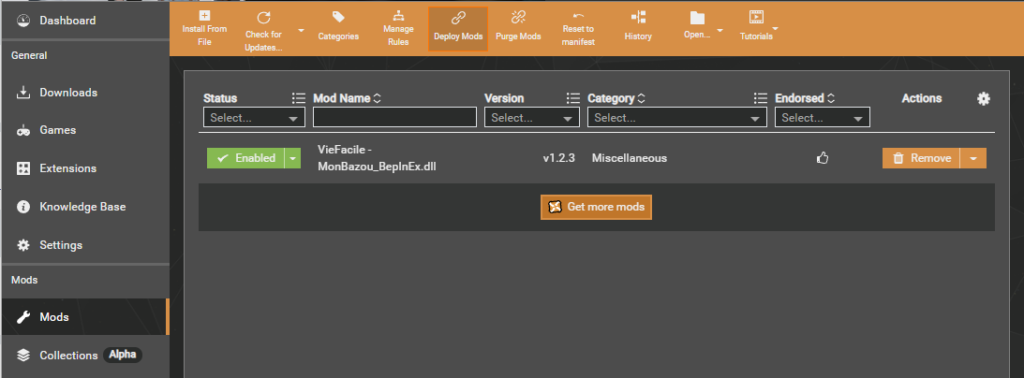Screen dimensions: 1024x378
Task: Remove the VieFacile mod
Action: (x=921, y=158)
